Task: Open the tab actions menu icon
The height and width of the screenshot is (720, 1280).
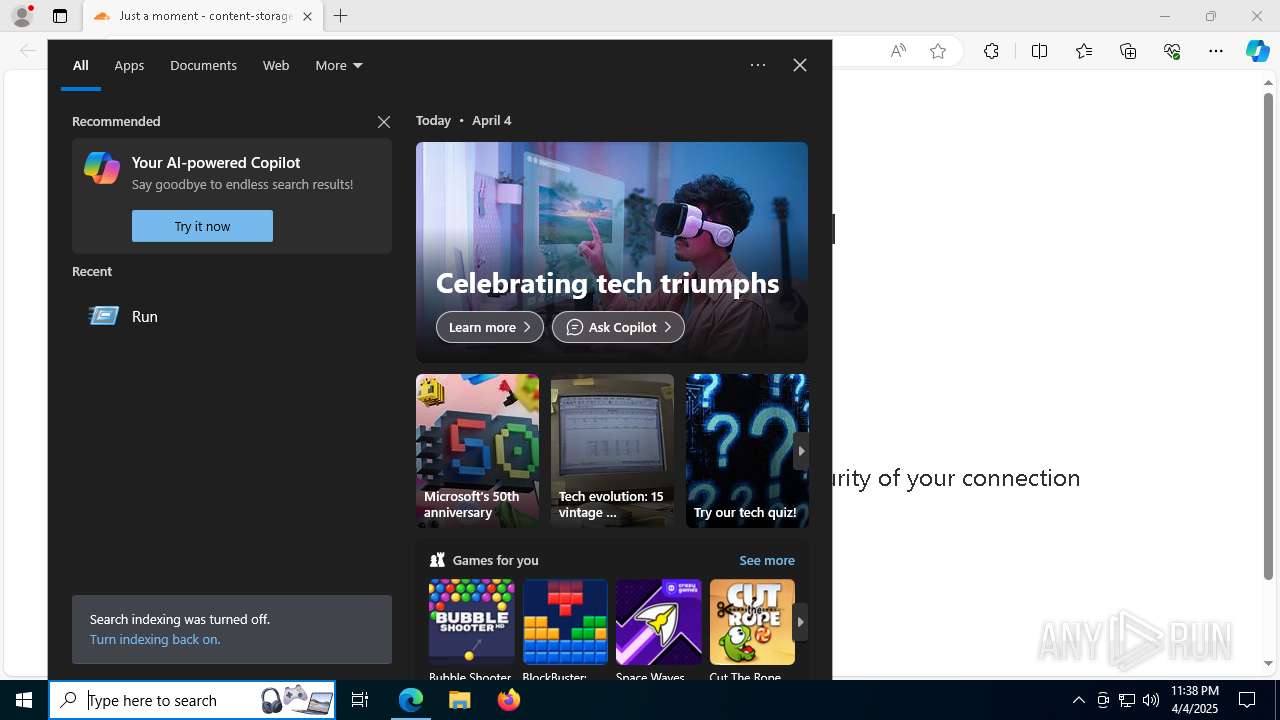Action: (x=60, y=16)
